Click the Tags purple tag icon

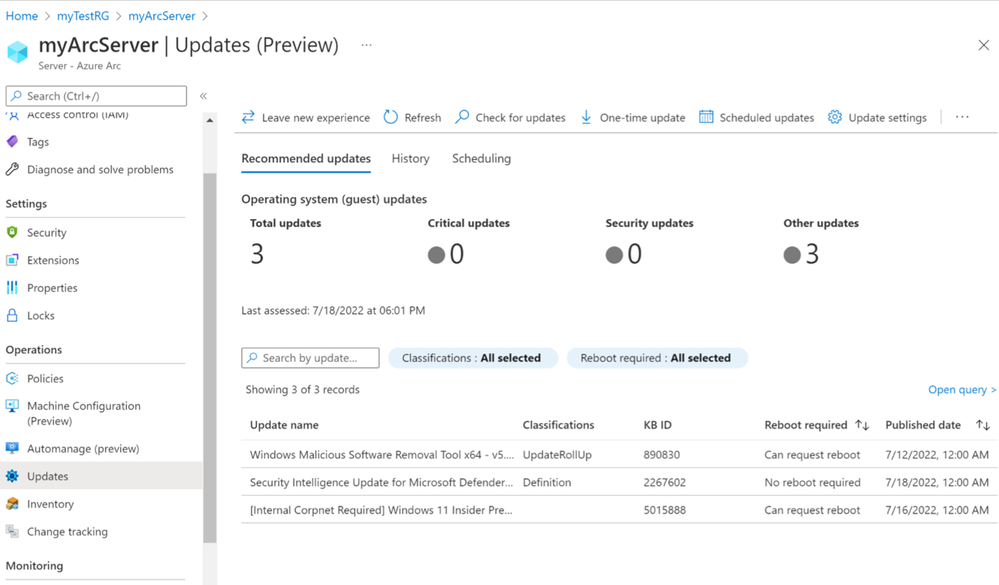click(x=12, y=141)
